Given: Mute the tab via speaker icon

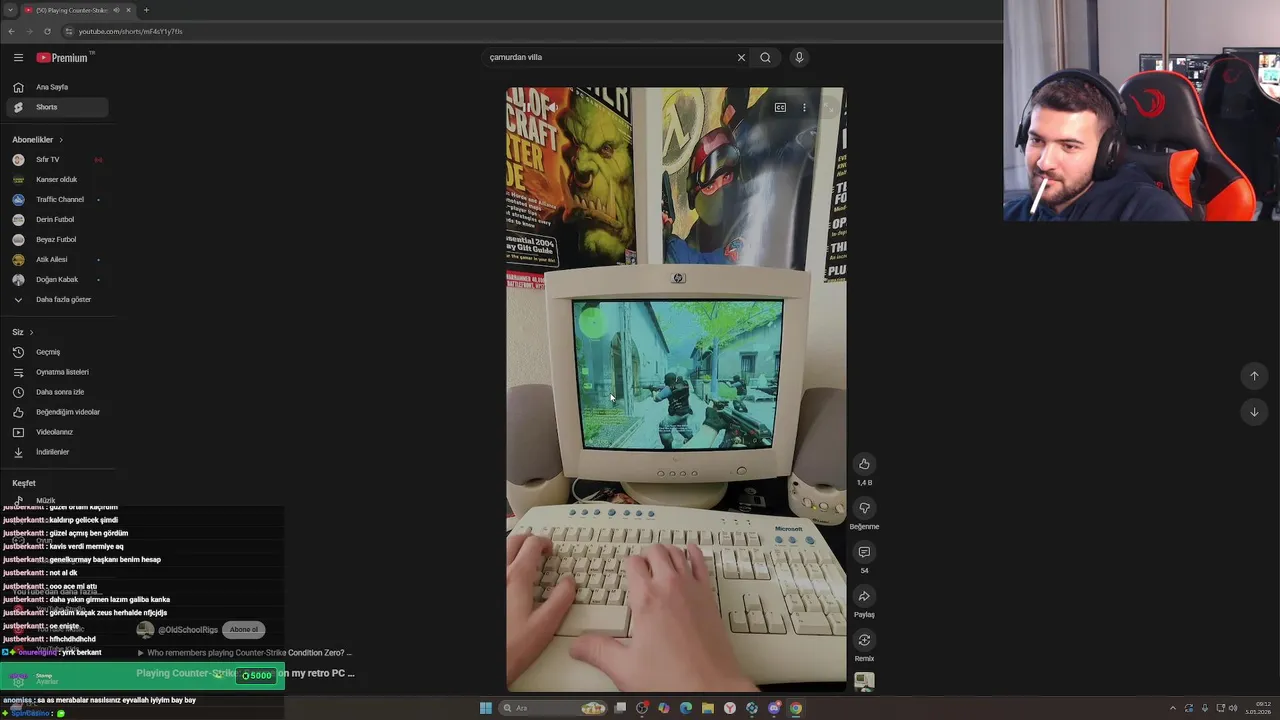Looking at the screenshot, I should pos(116,10).
